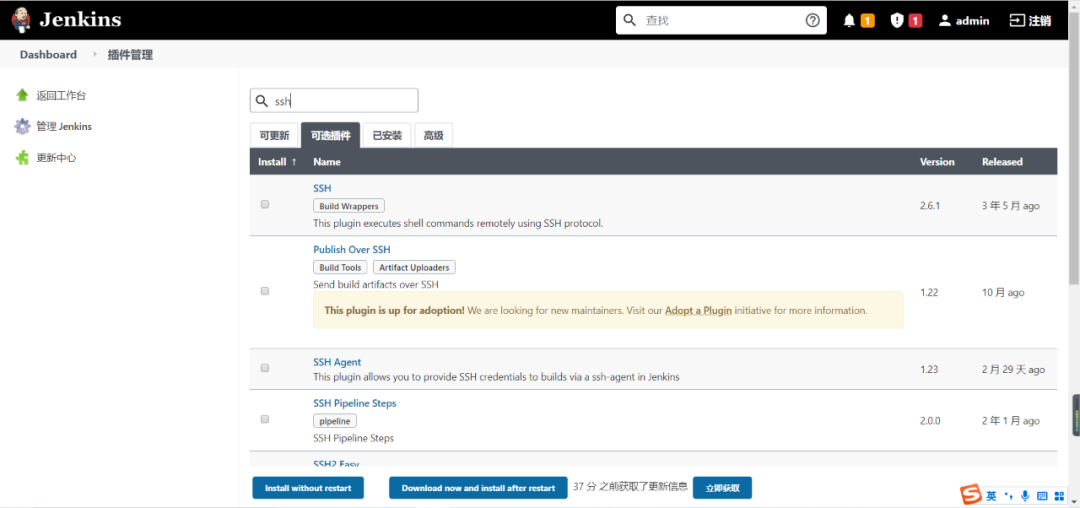This screenshot has width=1080, height=508.
Task: Click the Dashboard breadcrumb link
Action: [48, 55]
